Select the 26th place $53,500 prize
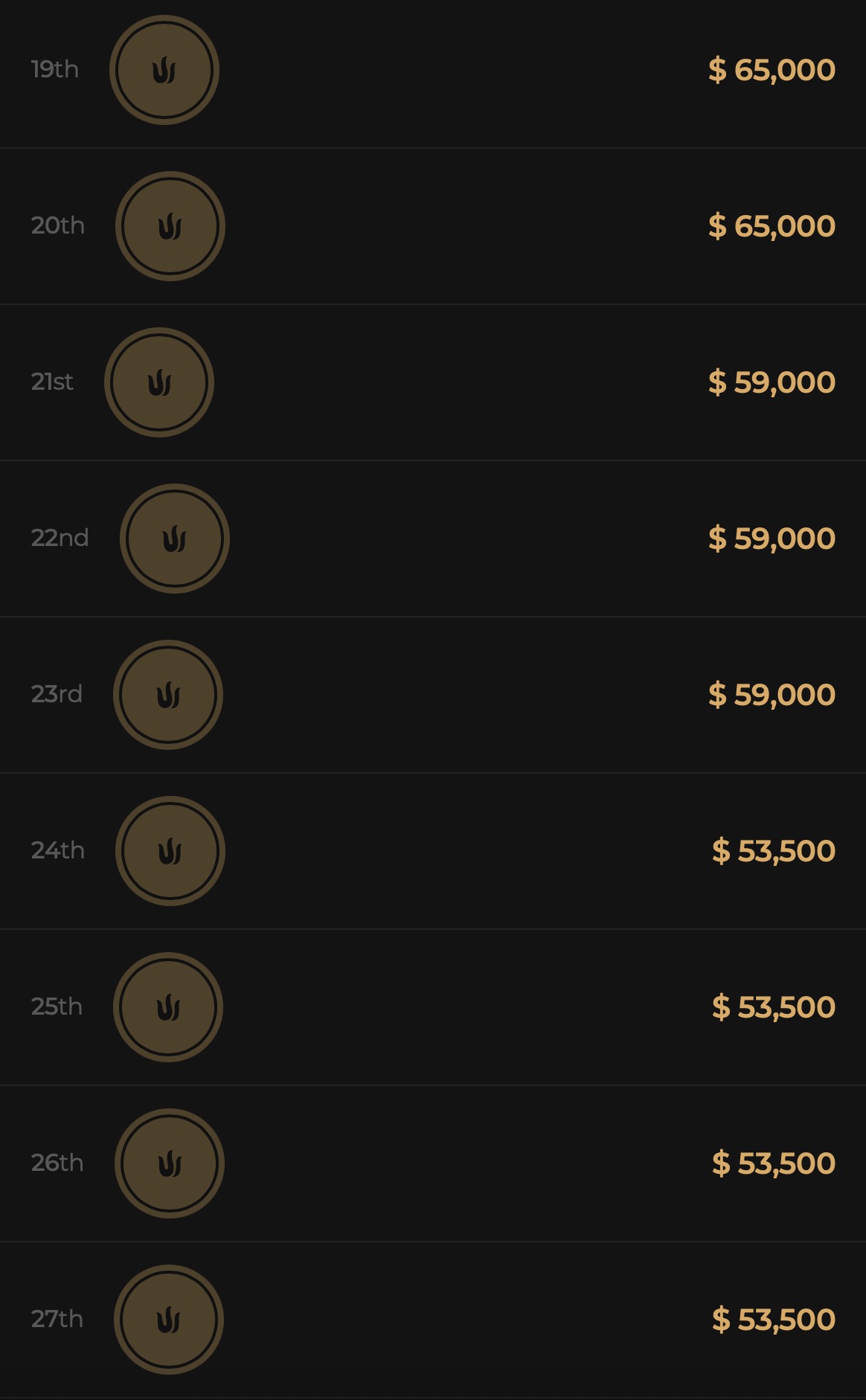Viewport: 866px width, 1400px height. 773,1163
